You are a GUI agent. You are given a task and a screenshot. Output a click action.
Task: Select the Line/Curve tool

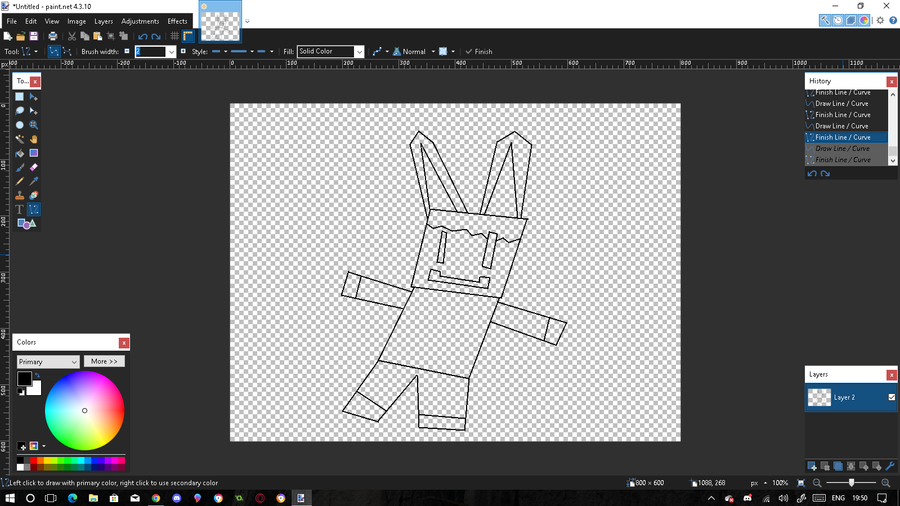coord(34,209)
